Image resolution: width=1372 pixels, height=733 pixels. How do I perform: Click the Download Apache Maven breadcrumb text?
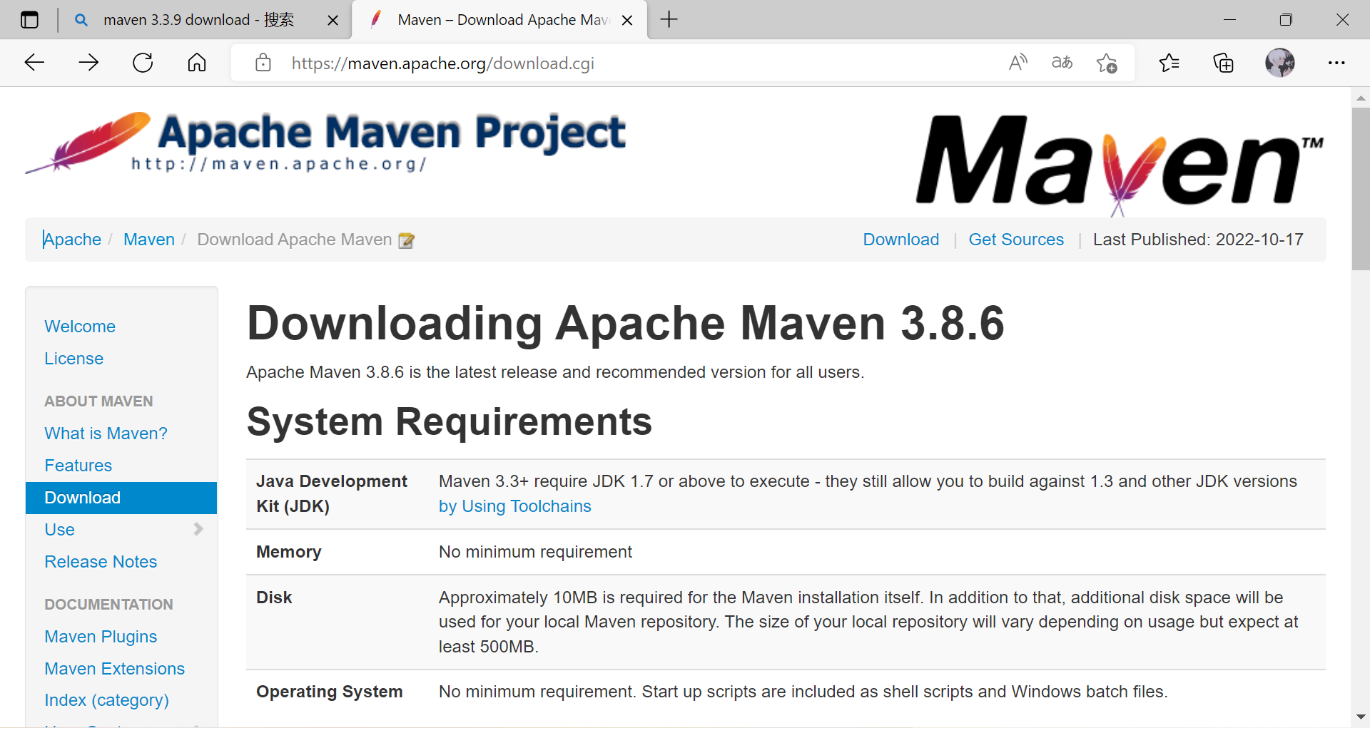294,239
